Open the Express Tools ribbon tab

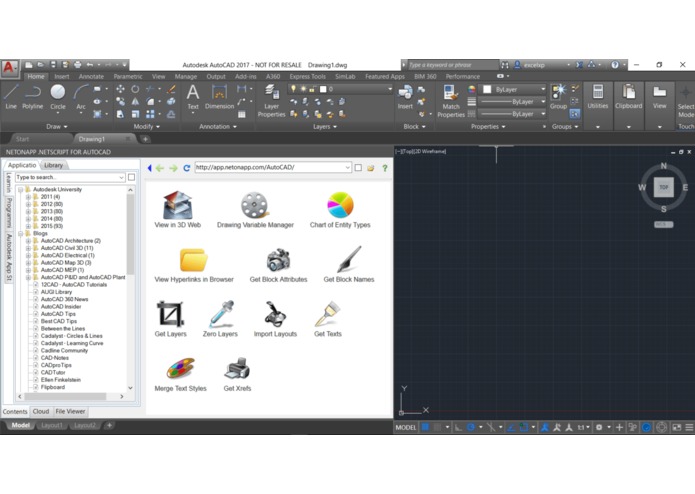click(307, 76)
